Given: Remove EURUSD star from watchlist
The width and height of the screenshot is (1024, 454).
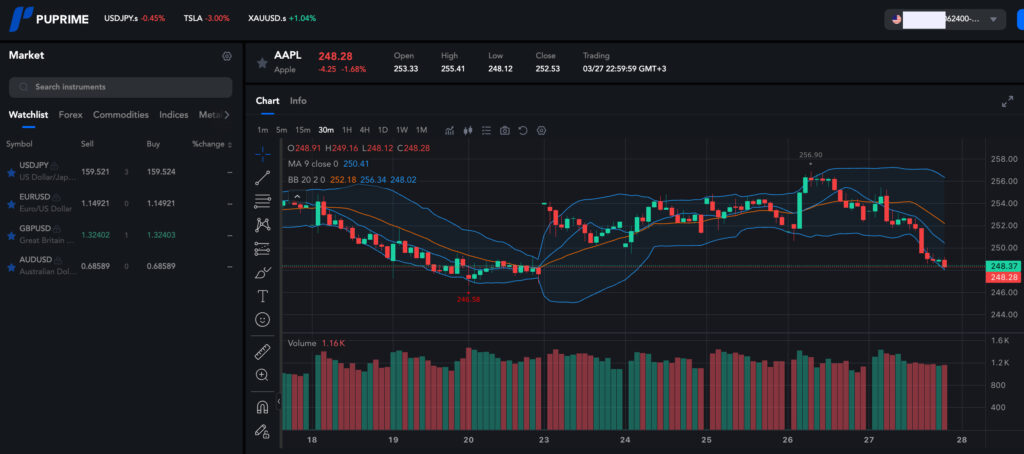Looking at the screenshot, I should click(11, 204).
